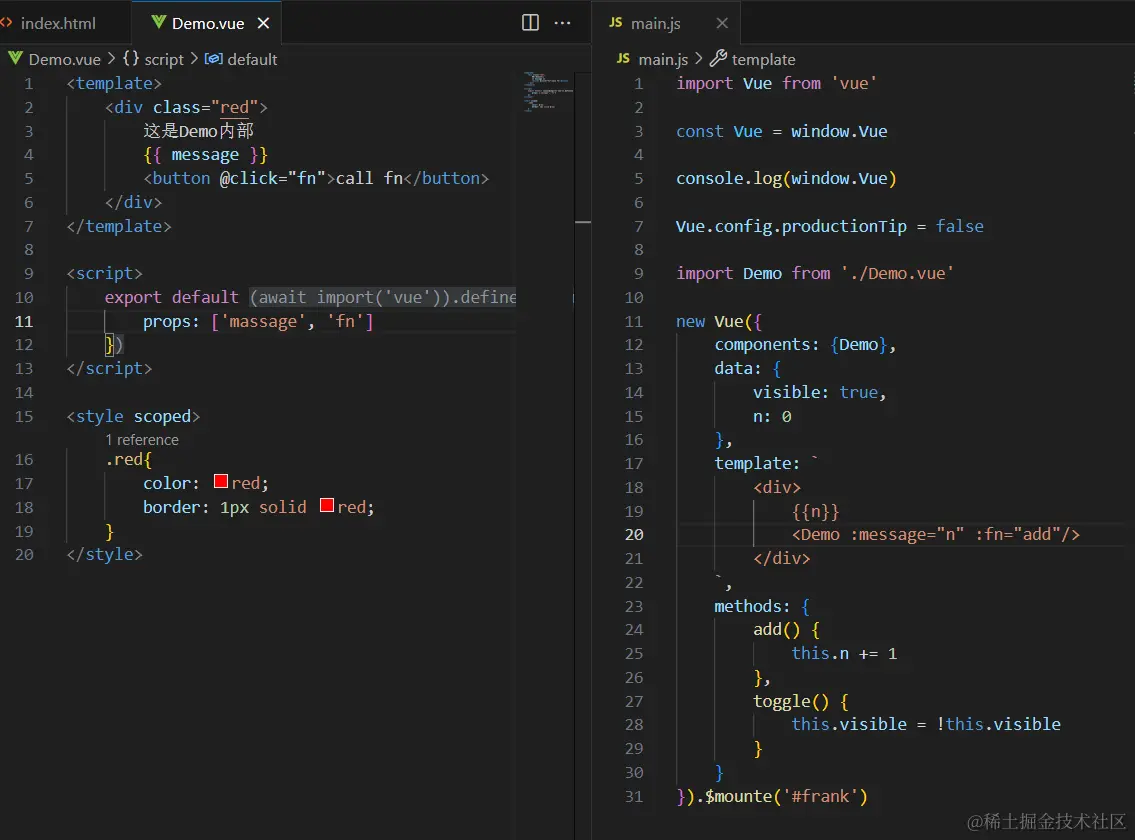Click 'add() {' method definition
Image resolution: width=1135 pixels, height=840 pixels.
pyautogui.click(x=786, y=630)
